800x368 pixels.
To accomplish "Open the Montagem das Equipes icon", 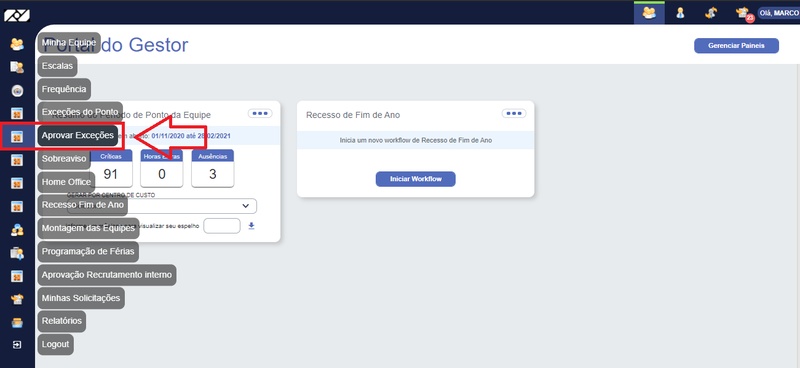I will point(17,230).
